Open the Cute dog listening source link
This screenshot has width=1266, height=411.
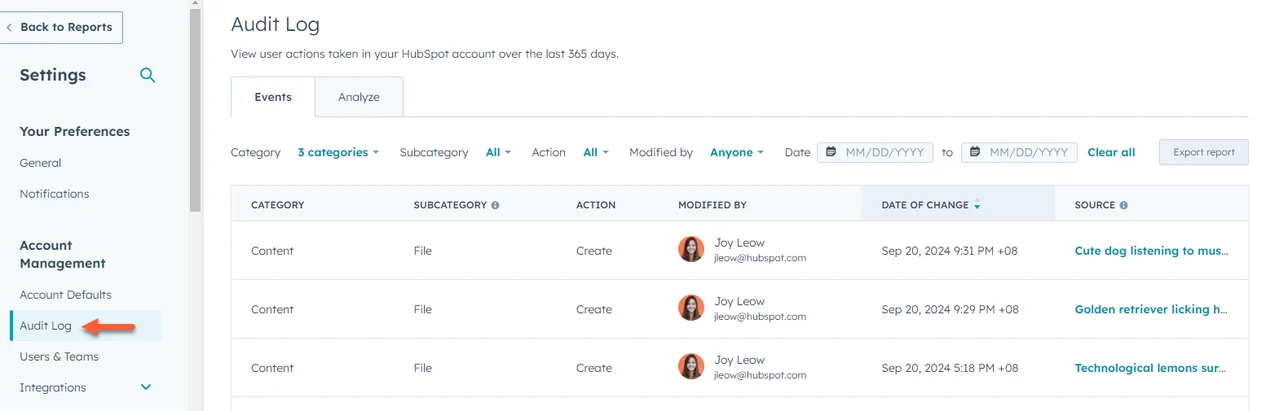coord(1151,251)
